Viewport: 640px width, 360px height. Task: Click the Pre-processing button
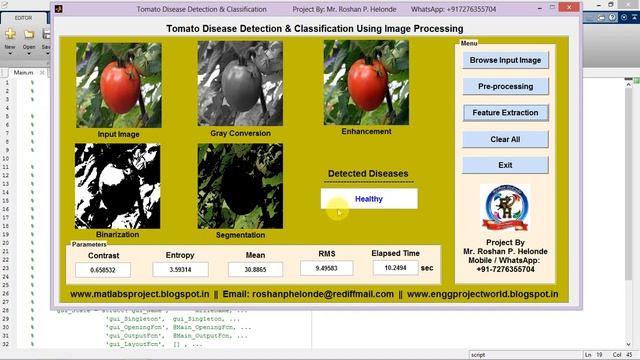coord(505,87)
